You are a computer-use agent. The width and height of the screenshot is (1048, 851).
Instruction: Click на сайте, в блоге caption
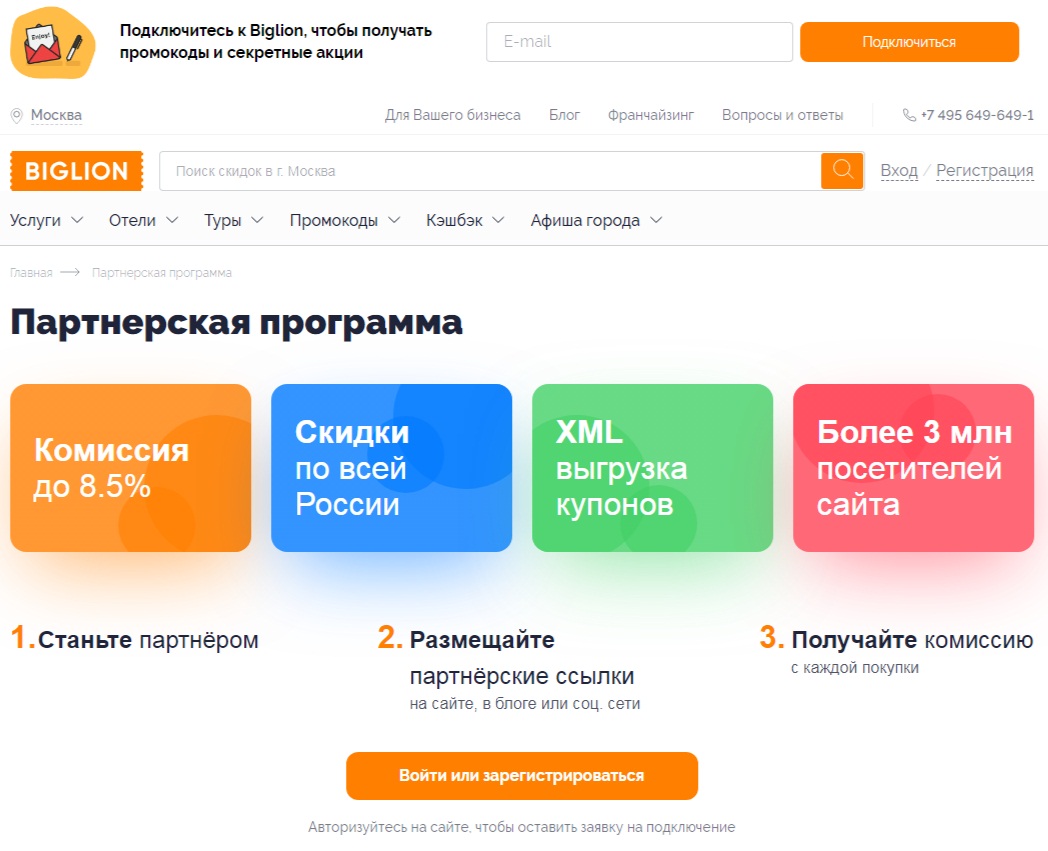tap(525, 703)
